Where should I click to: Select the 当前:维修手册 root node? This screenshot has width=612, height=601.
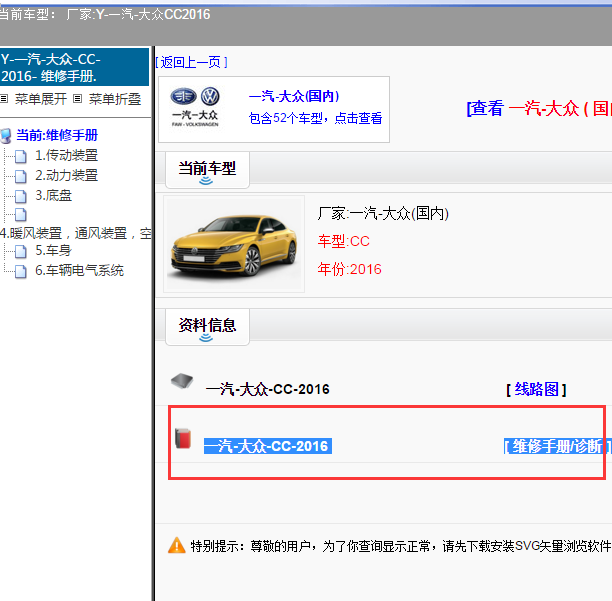57,135
